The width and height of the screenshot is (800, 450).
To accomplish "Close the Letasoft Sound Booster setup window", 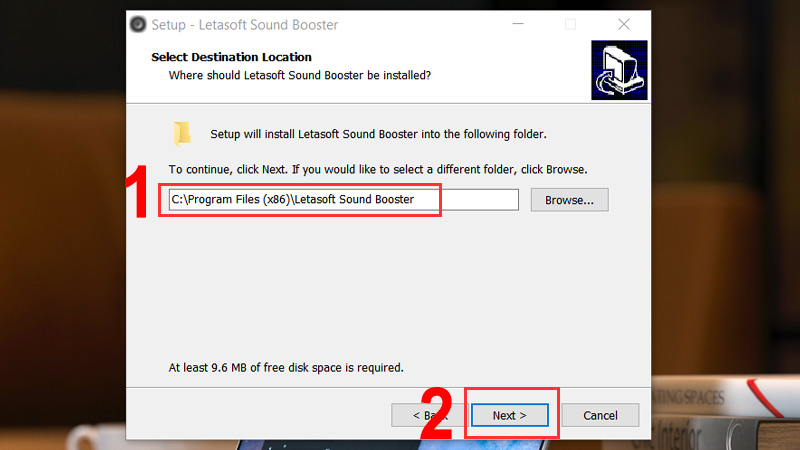I will [x=623, y=24].
